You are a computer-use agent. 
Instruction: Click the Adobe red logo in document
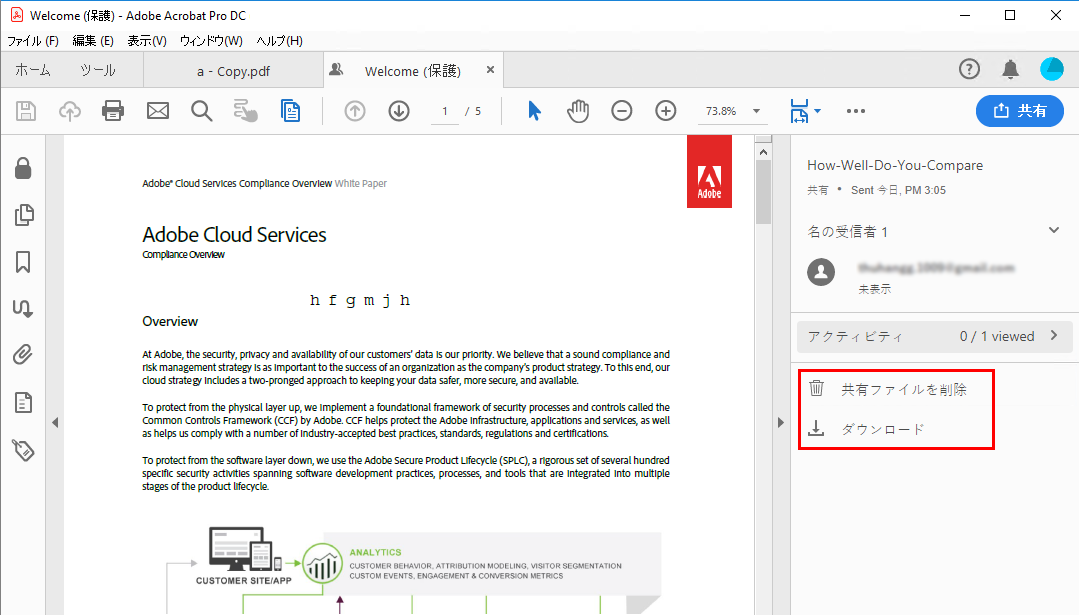[x=709, y=171]
